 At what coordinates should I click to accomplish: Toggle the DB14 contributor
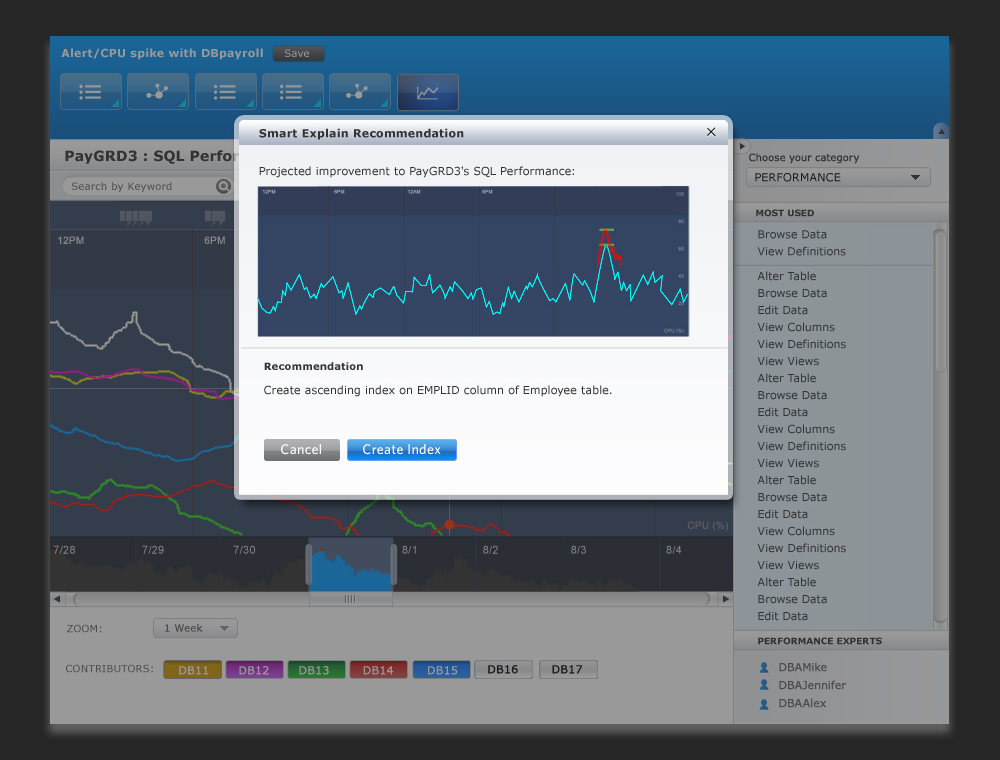pos(378,670)
